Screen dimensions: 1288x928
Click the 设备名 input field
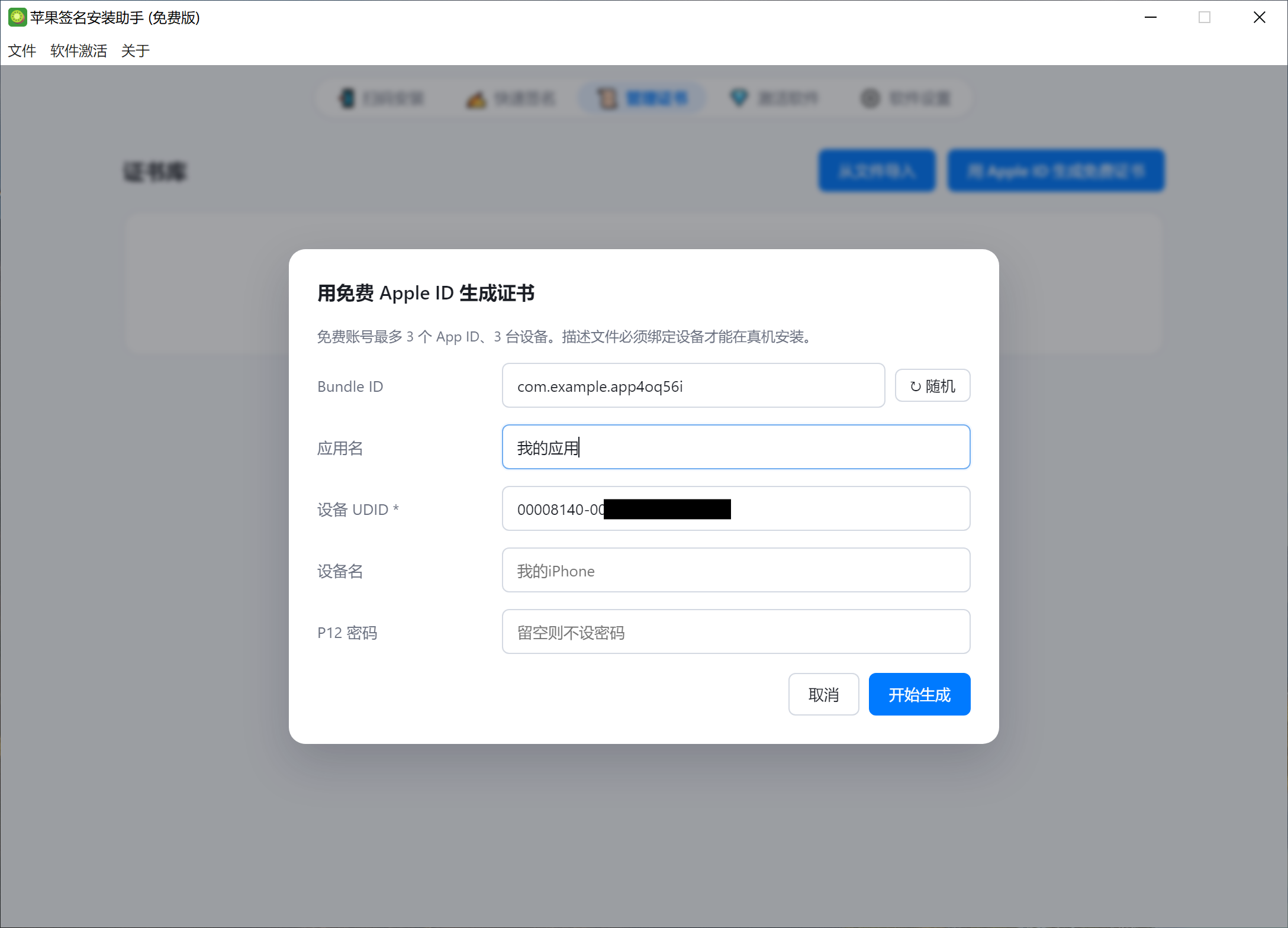[736, 571]
